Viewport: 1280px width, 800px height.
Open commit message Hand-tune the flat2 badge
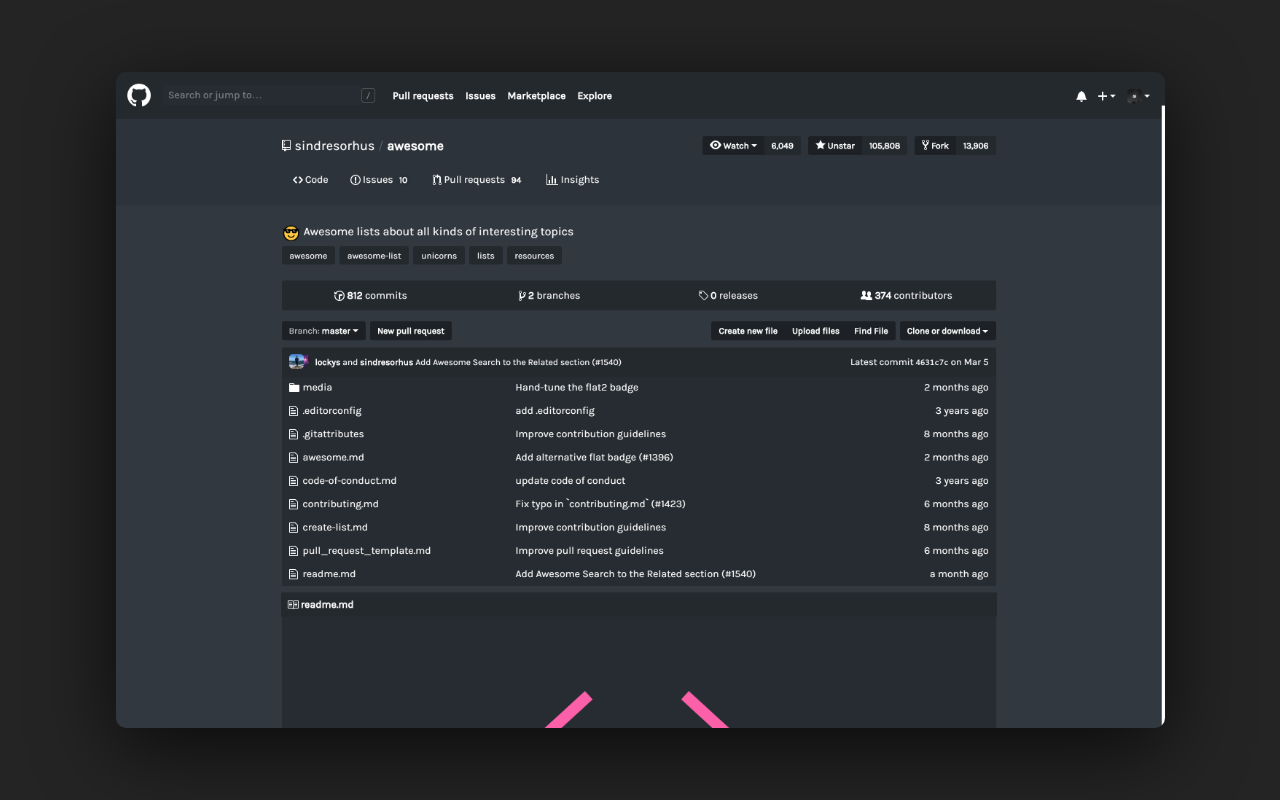coord(577,387)
